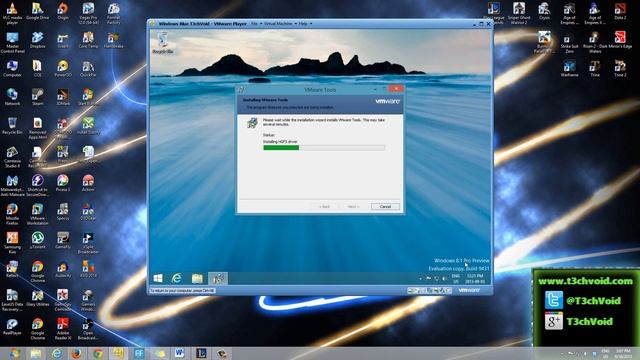Launch Glary Utilities desktop shortcut
640x360 pixels.
[38, 298]
